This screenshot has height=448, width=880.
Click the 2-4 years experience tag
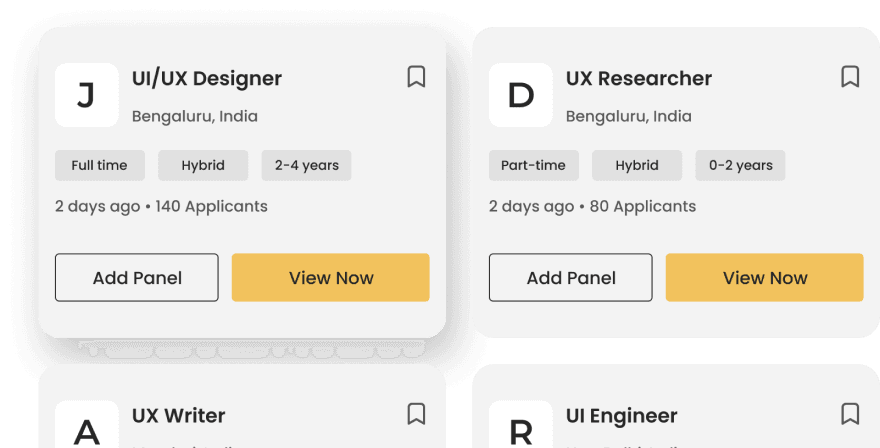[x=306, y=165]
